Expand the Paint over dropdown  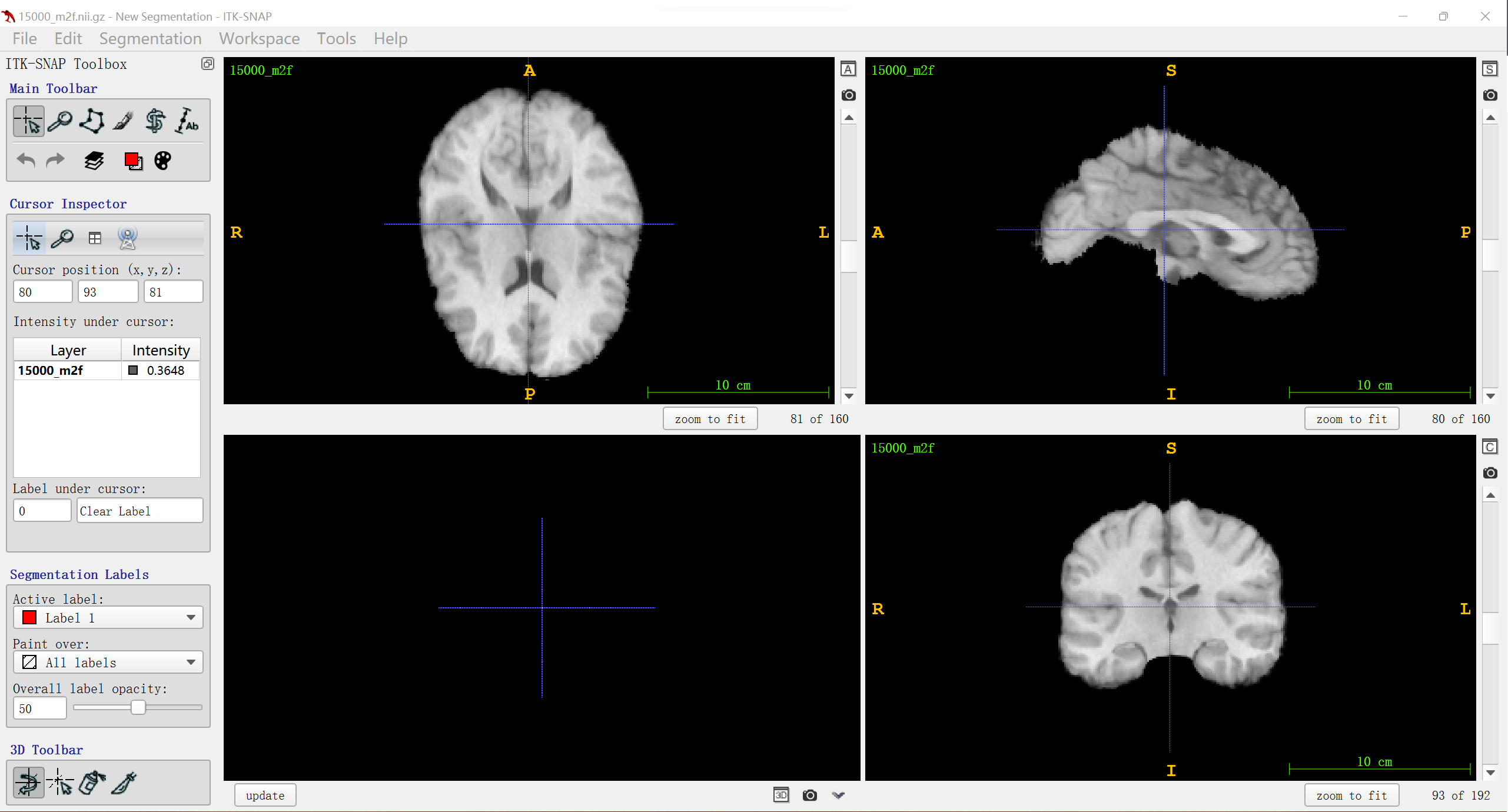coord(108,663)
